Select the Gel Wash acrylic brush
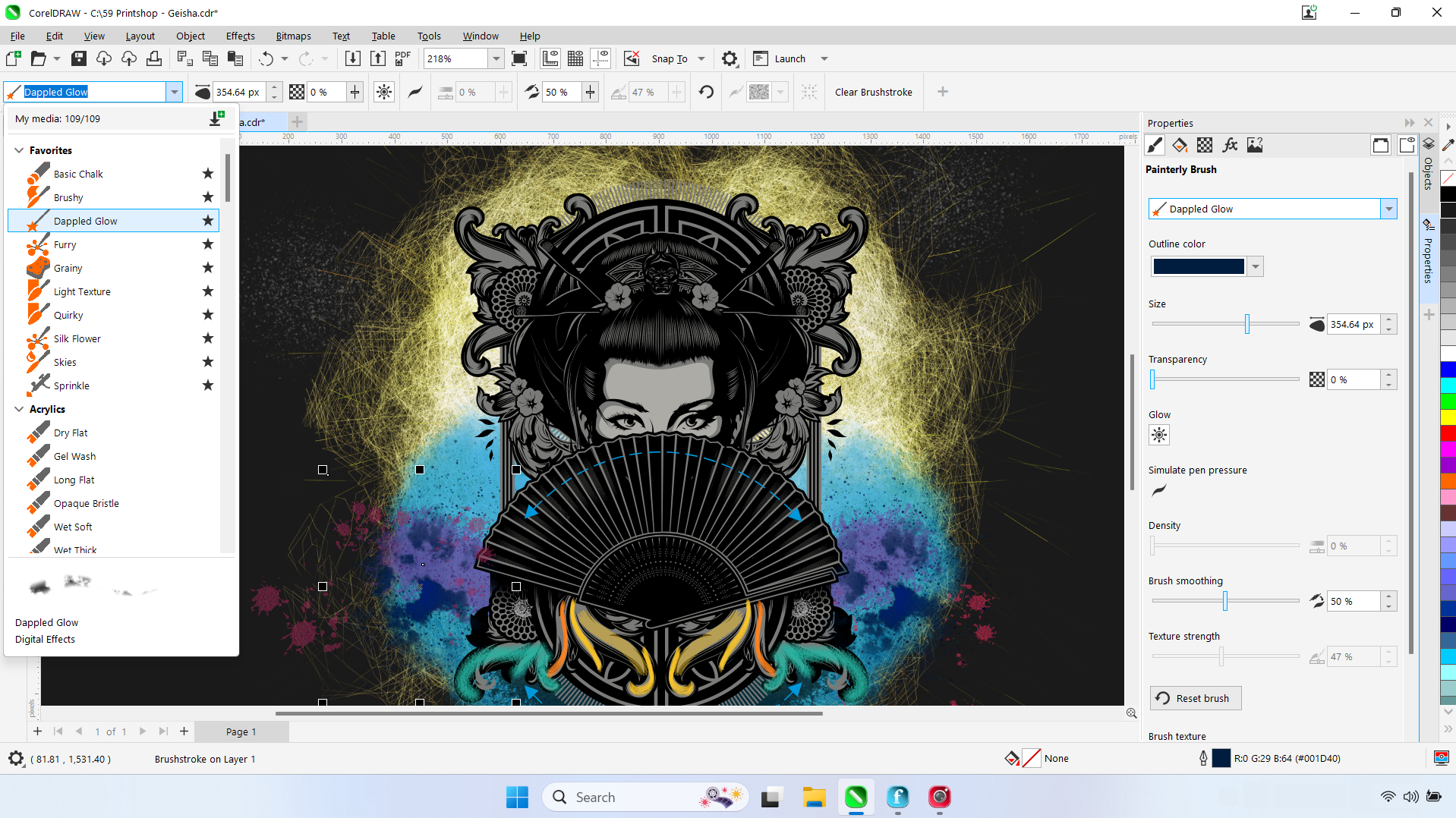The width and height of the screenshot is (1456, 818). [x=114, y=456]
